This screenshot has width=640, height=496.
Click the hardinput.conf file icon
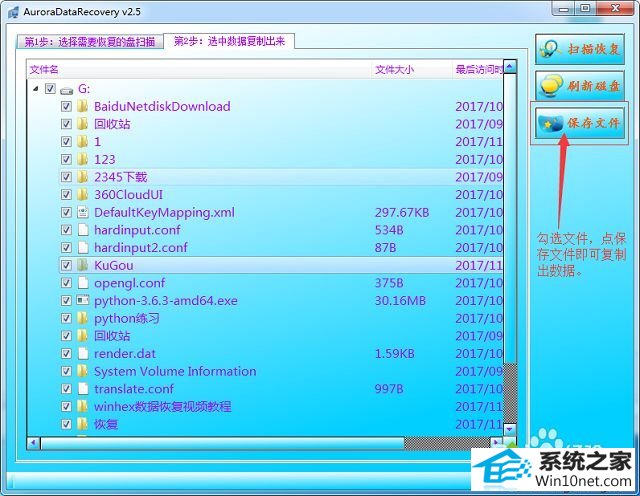pyautogui.click(x=83, y=230)
